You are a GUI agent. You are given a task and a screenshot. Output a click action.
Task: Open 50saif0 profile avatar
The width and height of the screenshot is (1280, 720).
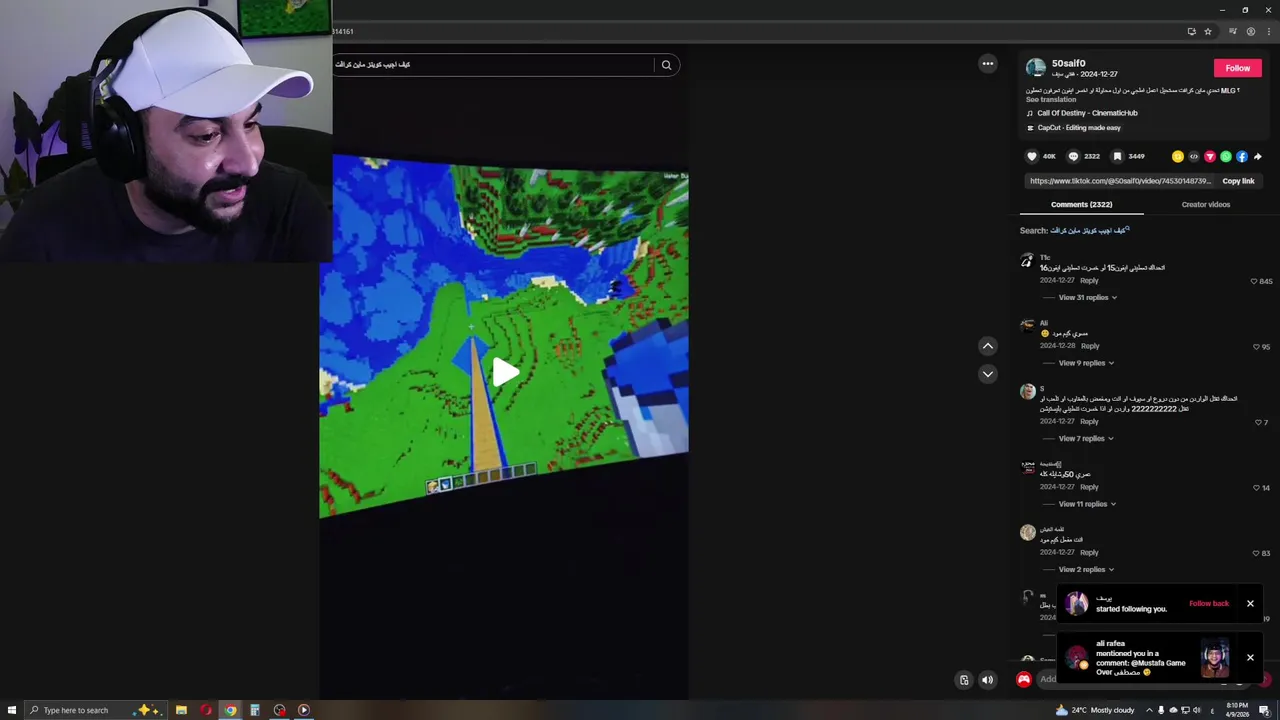[x=1036, y=68]
